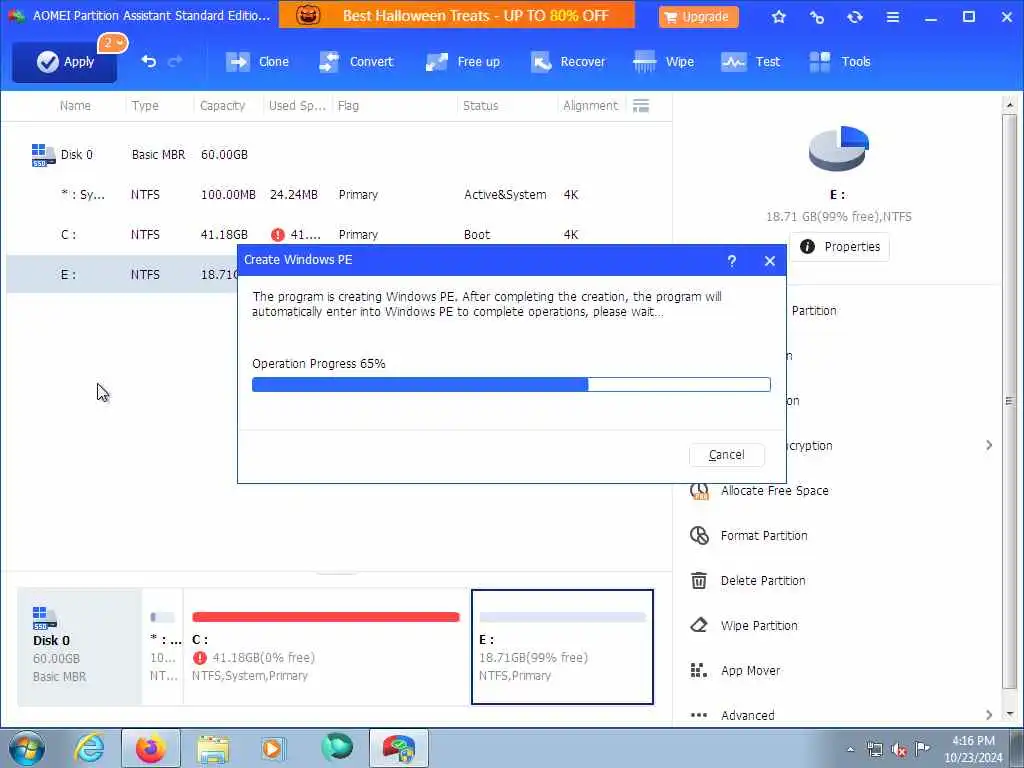Click the orange Upgrade button
The image size is (1024, 768).
698,17
